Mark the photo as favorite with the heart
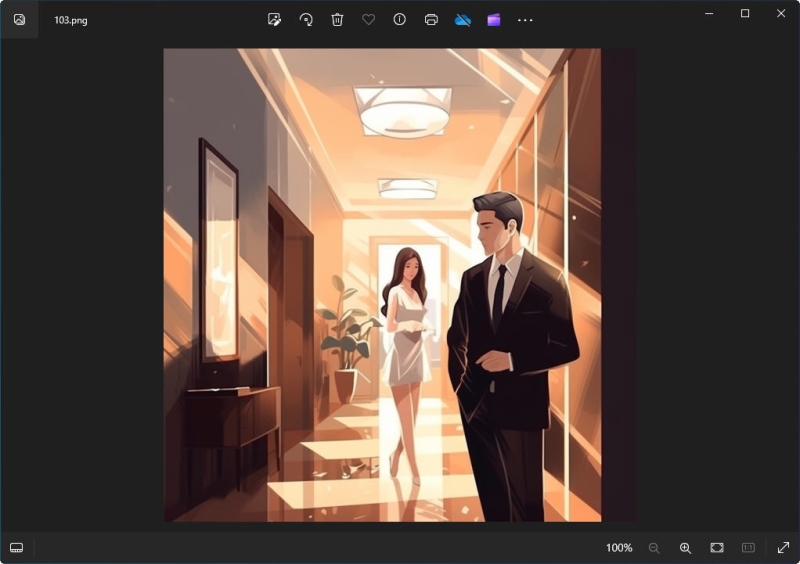 point(368,19)
